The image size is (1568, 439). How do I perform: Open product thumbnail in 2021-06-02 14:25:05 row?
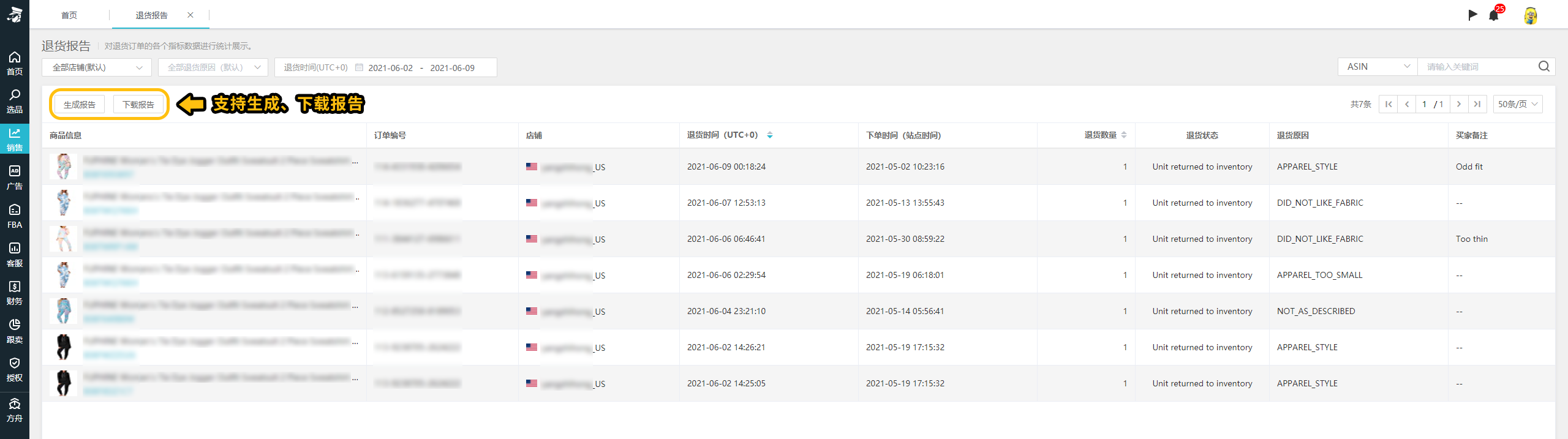pos(64,383)
